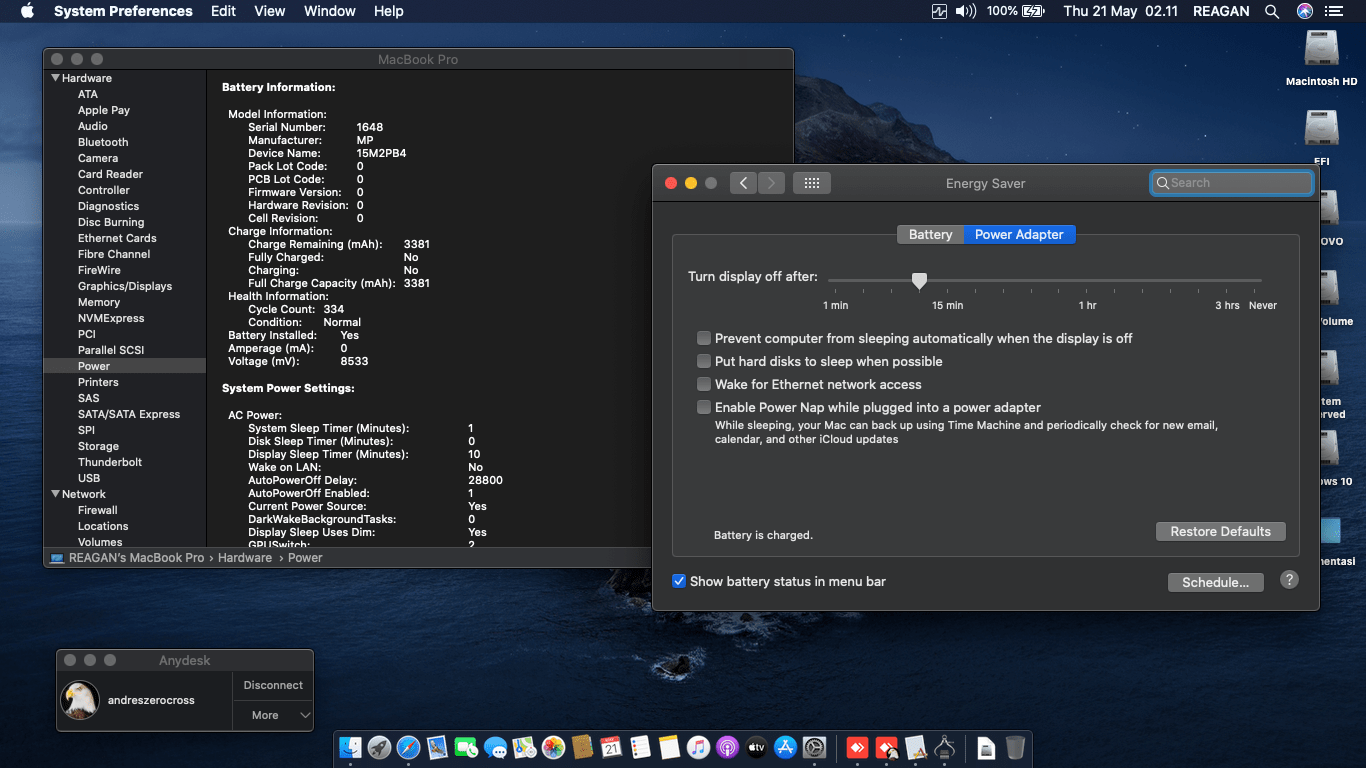Click the volume icon in menu bar
The image size is (1366, 768).
965,11
